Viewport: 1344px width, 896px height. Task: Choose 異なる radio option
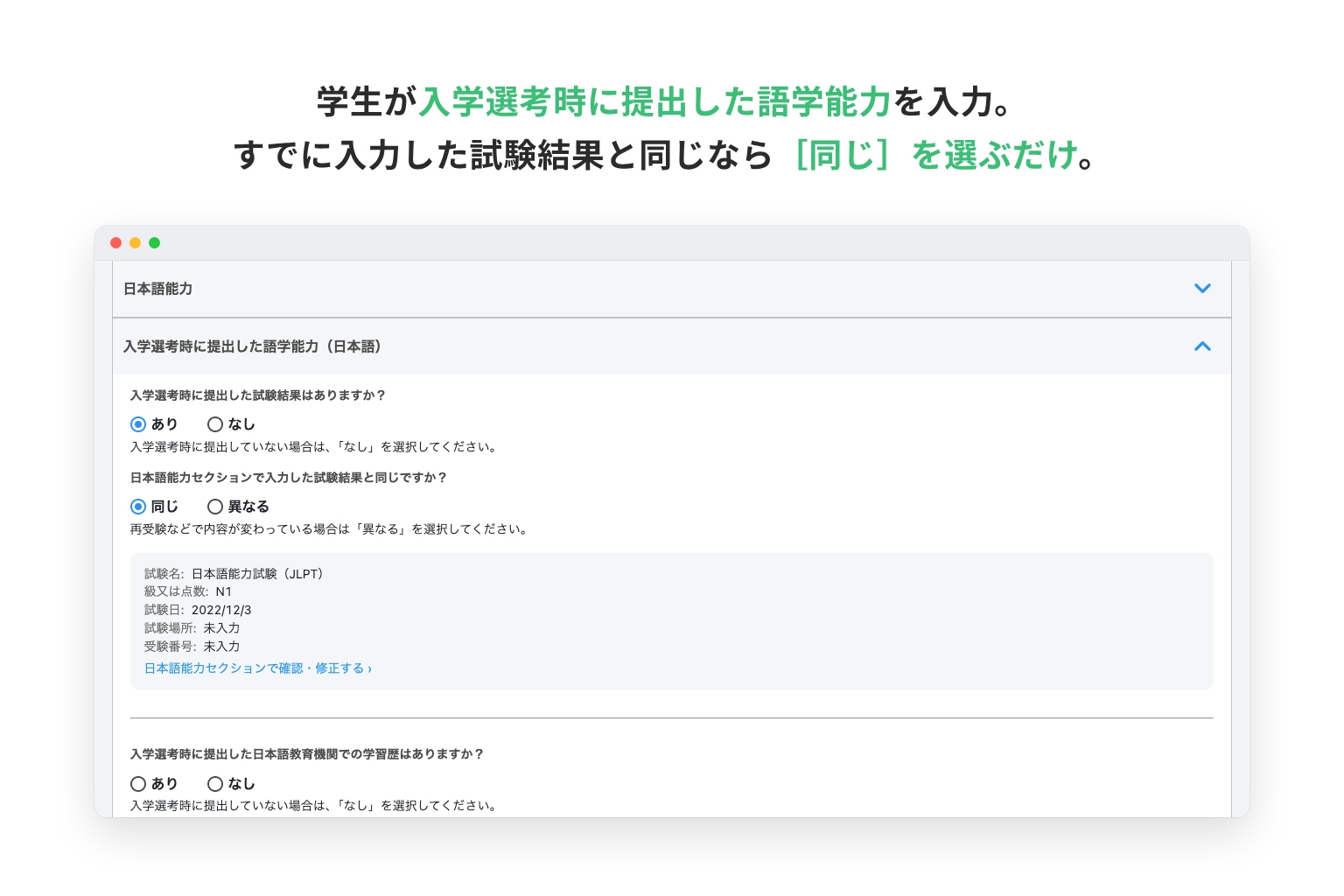[215, 507]
